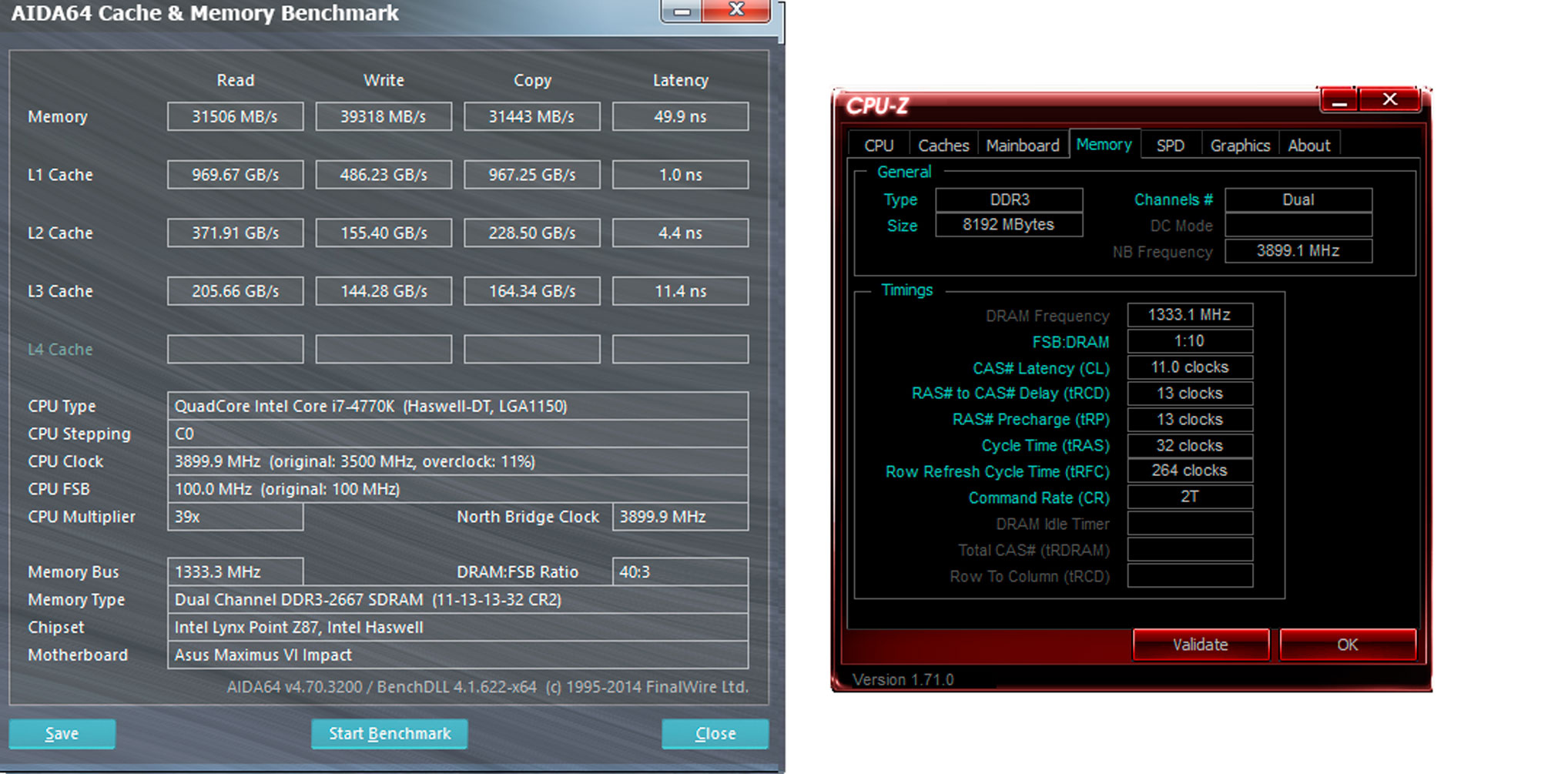Click L1 Cache write 486.23 GB/s
The width and height of the screenshot is (1568, 774).
point(384,175)
